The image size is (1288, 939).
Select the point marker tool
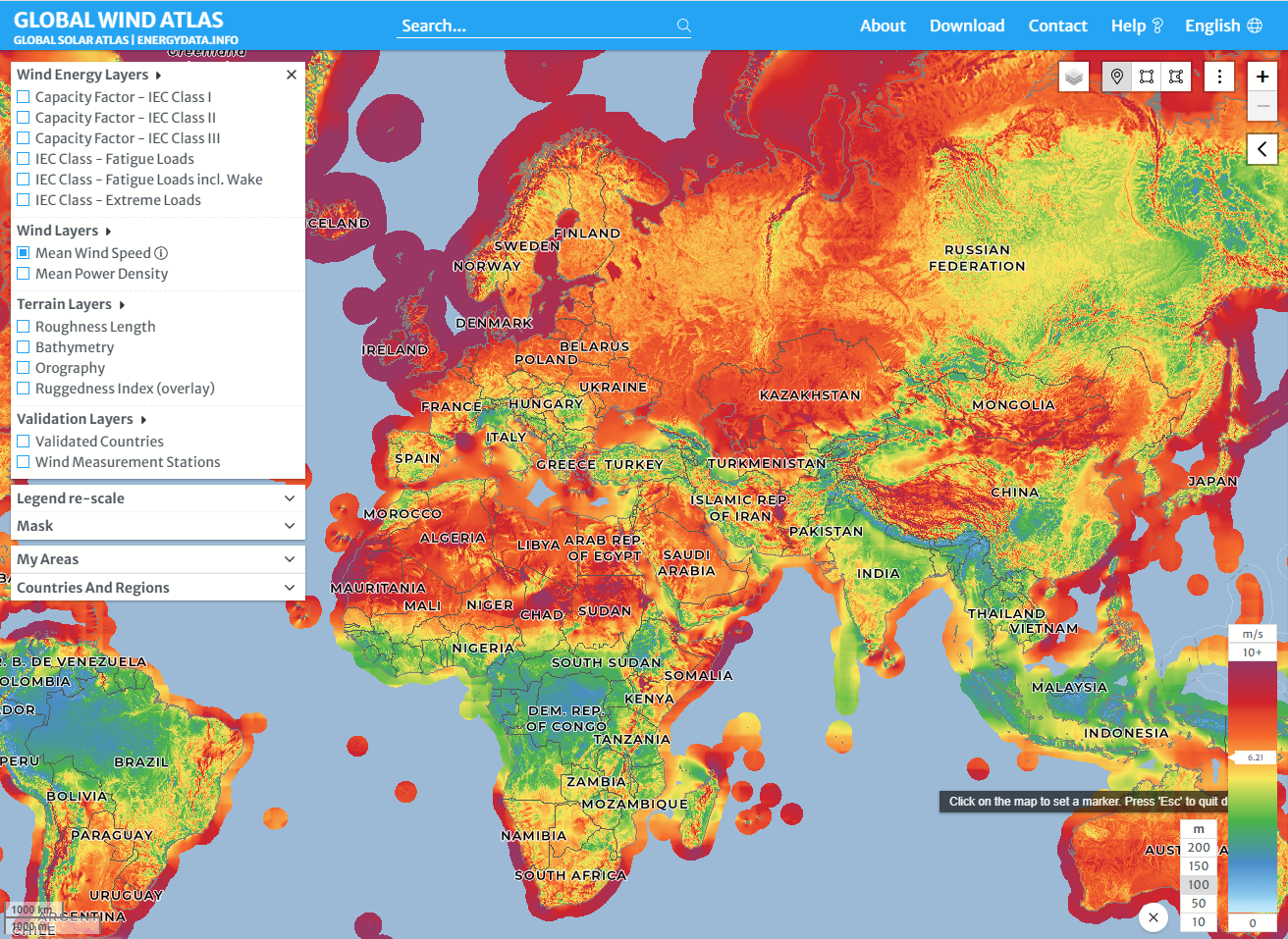pyautogui.click(x=1116, y=77)
